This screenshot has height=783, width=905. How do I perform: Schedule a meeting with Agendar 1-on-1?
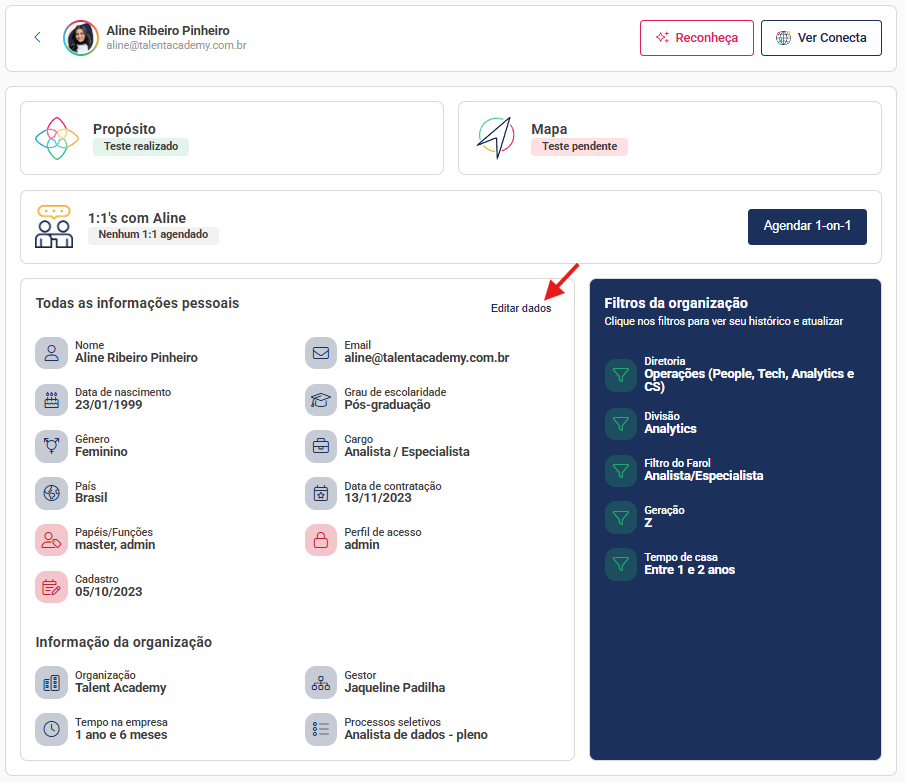[806, 226]
